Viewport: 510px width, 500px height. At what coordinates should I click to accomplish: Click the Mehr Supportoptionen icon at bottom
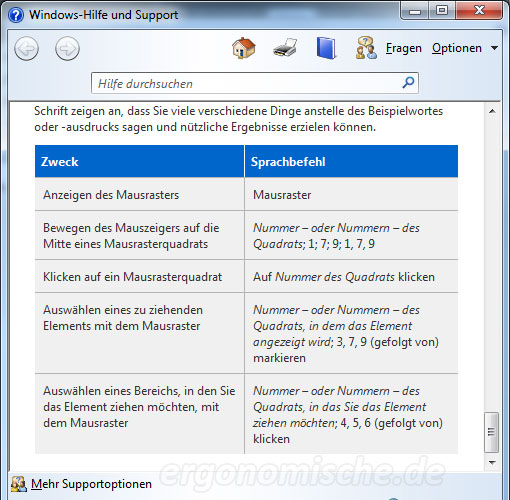click(x=19, y=484)
